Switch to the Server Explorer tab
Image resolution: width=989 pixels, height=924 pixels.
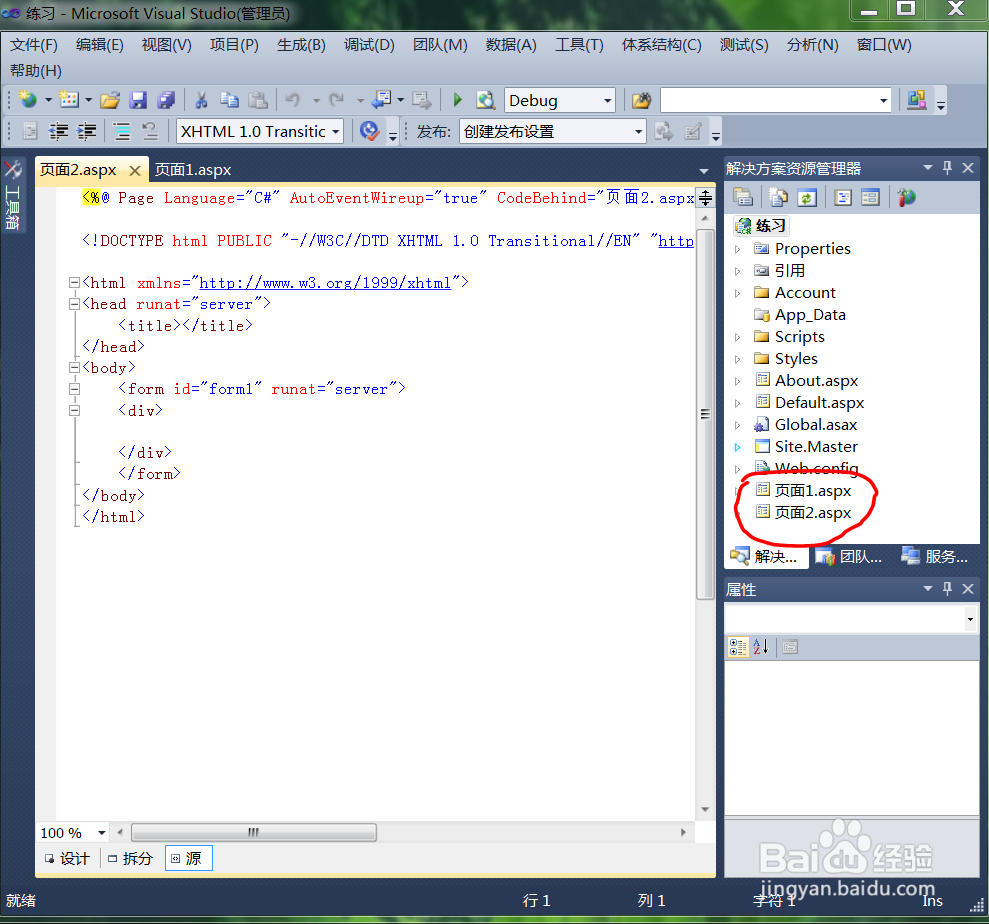(935, 556)
